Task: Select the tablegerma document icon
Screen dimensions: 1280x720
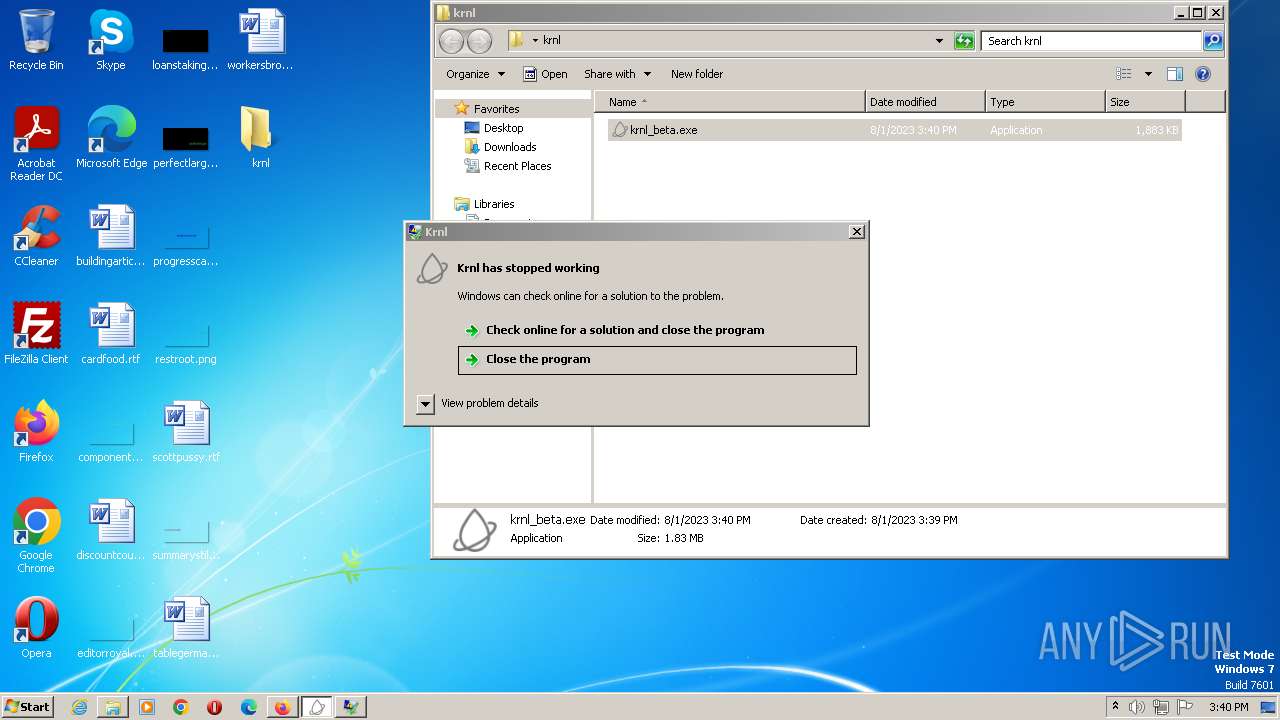Action: pos(186,628)
